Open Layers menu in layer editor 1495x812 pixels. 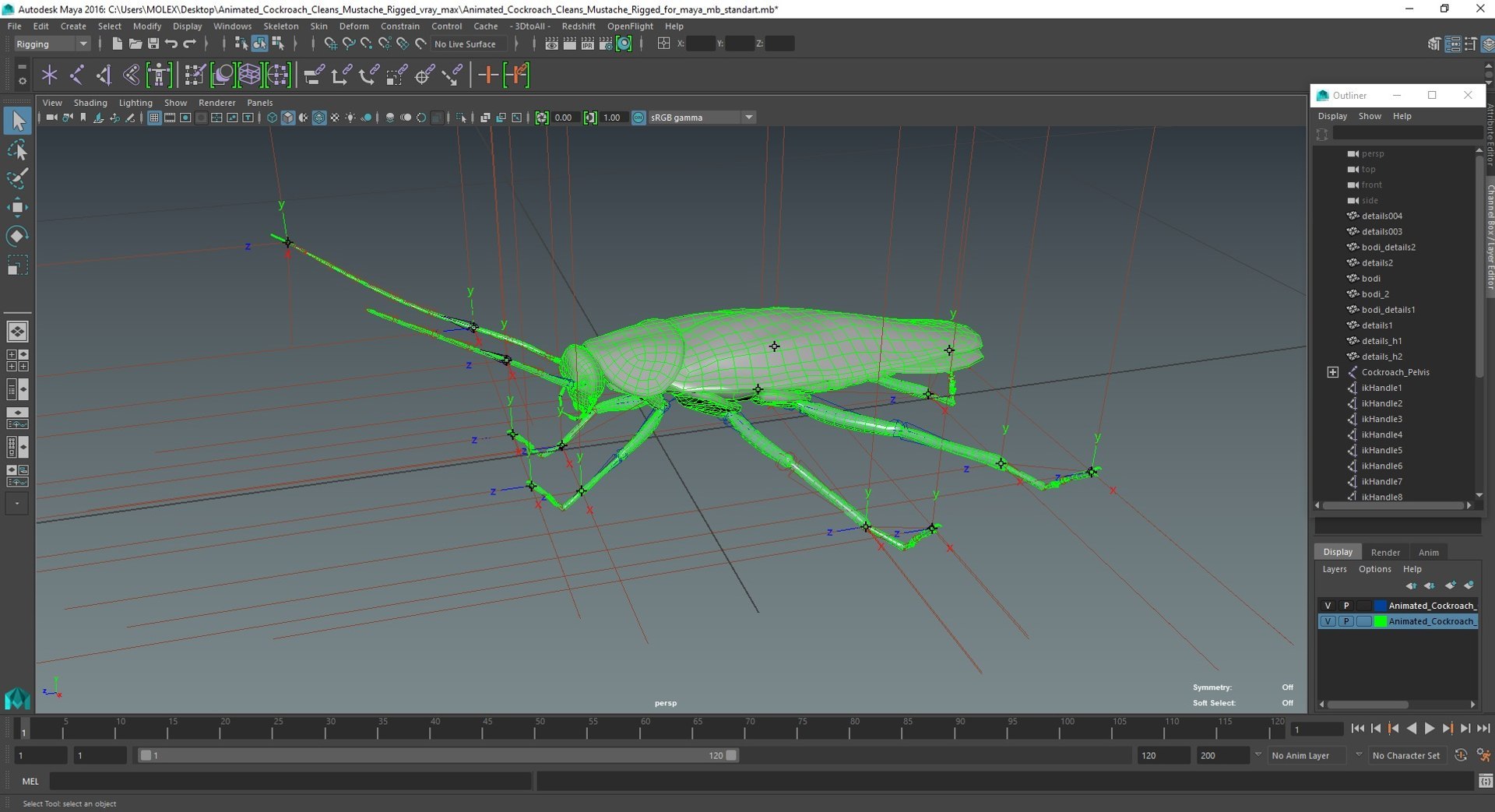(x=1334, y=569)
